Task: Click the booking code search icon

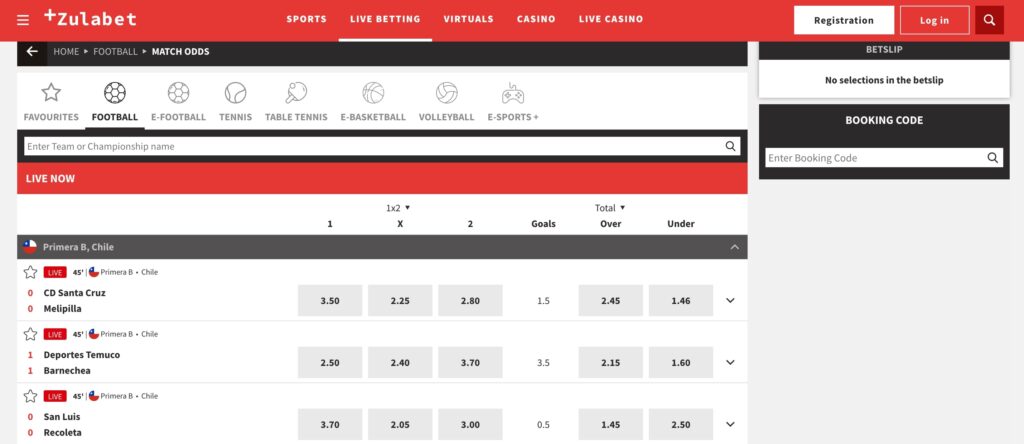Action: 993,157
